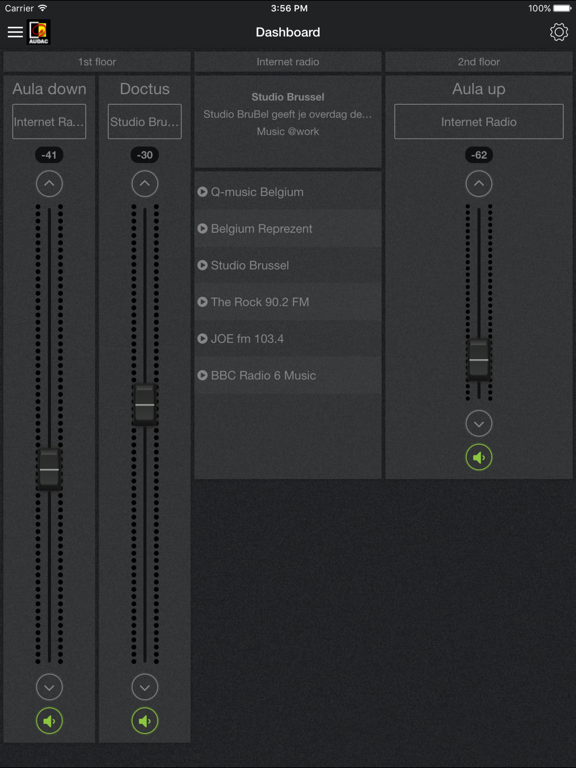Decrease Doctus volume with down arrow
Screen dimensions: 576x768
click(x=145, y=687)
